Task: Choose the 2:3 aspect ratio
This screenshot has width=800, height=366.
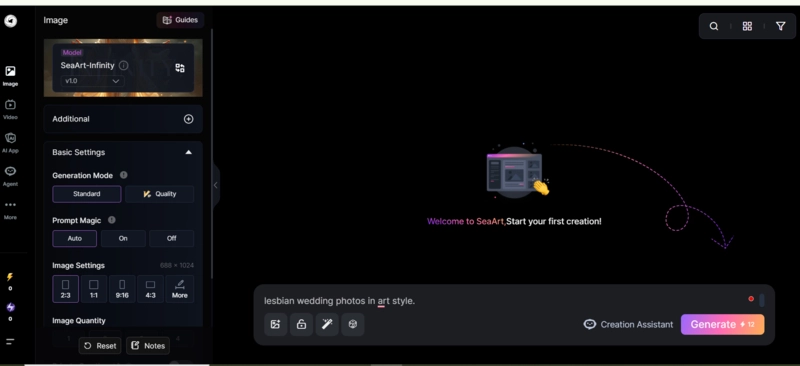Action: 65,289
